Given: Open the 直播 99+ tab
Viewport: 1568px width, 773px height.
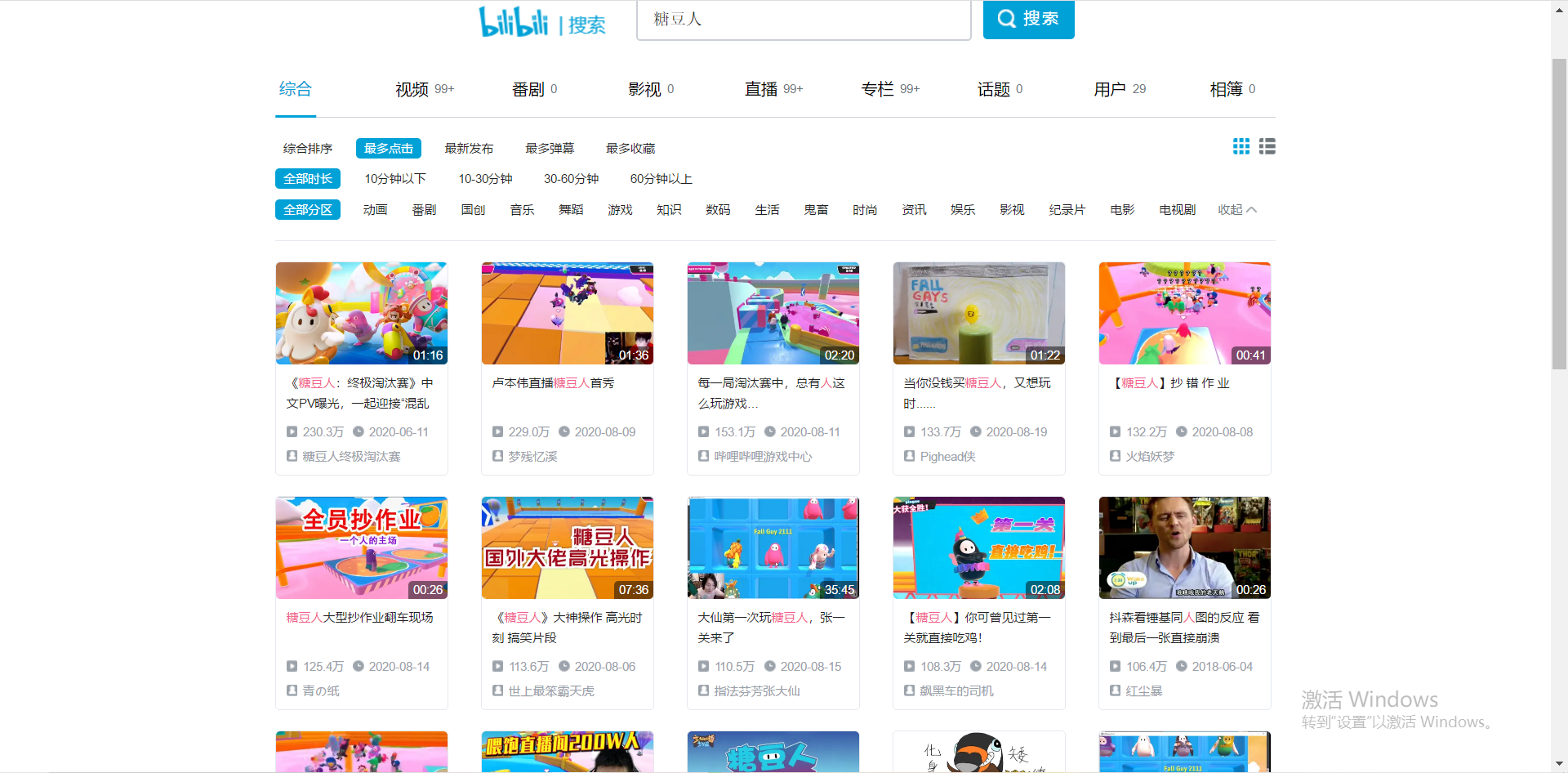Looking at the screenshot, I should click(773, 89).
